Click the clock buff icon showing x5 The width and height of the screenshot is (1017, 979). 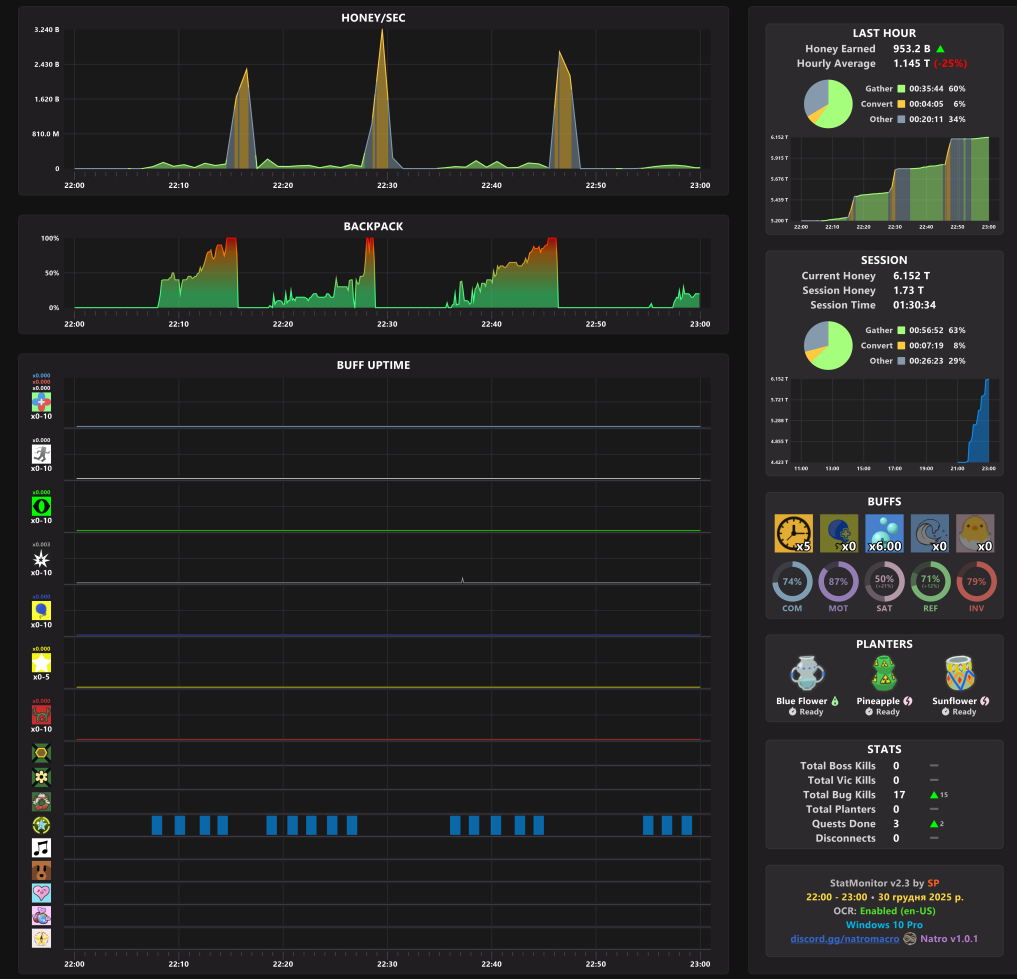pos(793,533)
